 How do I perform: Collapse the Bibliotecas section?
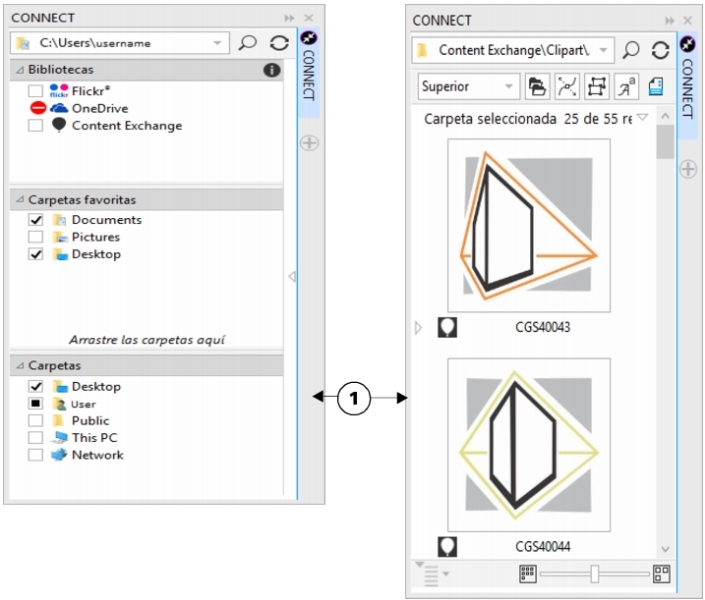tap(19, 70)
